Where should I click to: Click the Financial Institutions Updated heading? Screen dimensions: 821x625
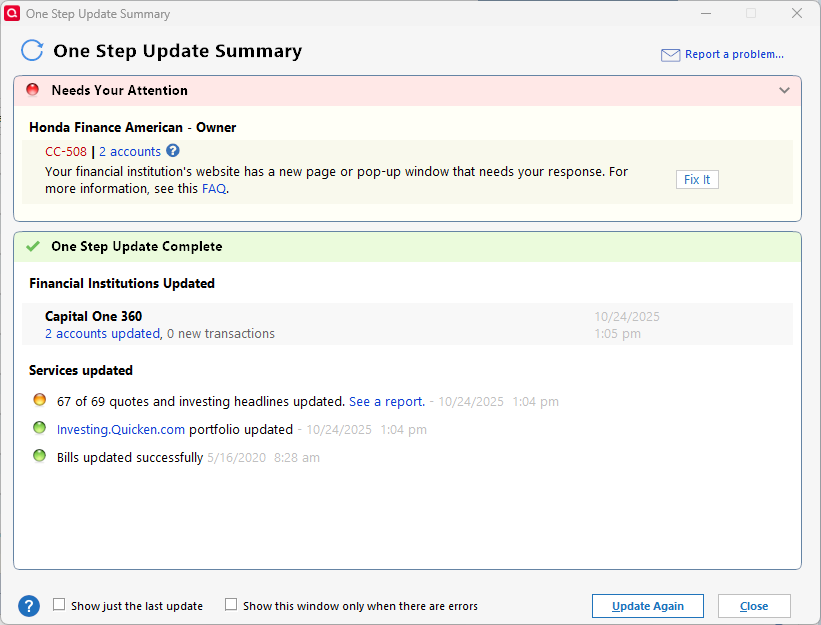pyautogui.click(x=122, y=283)
